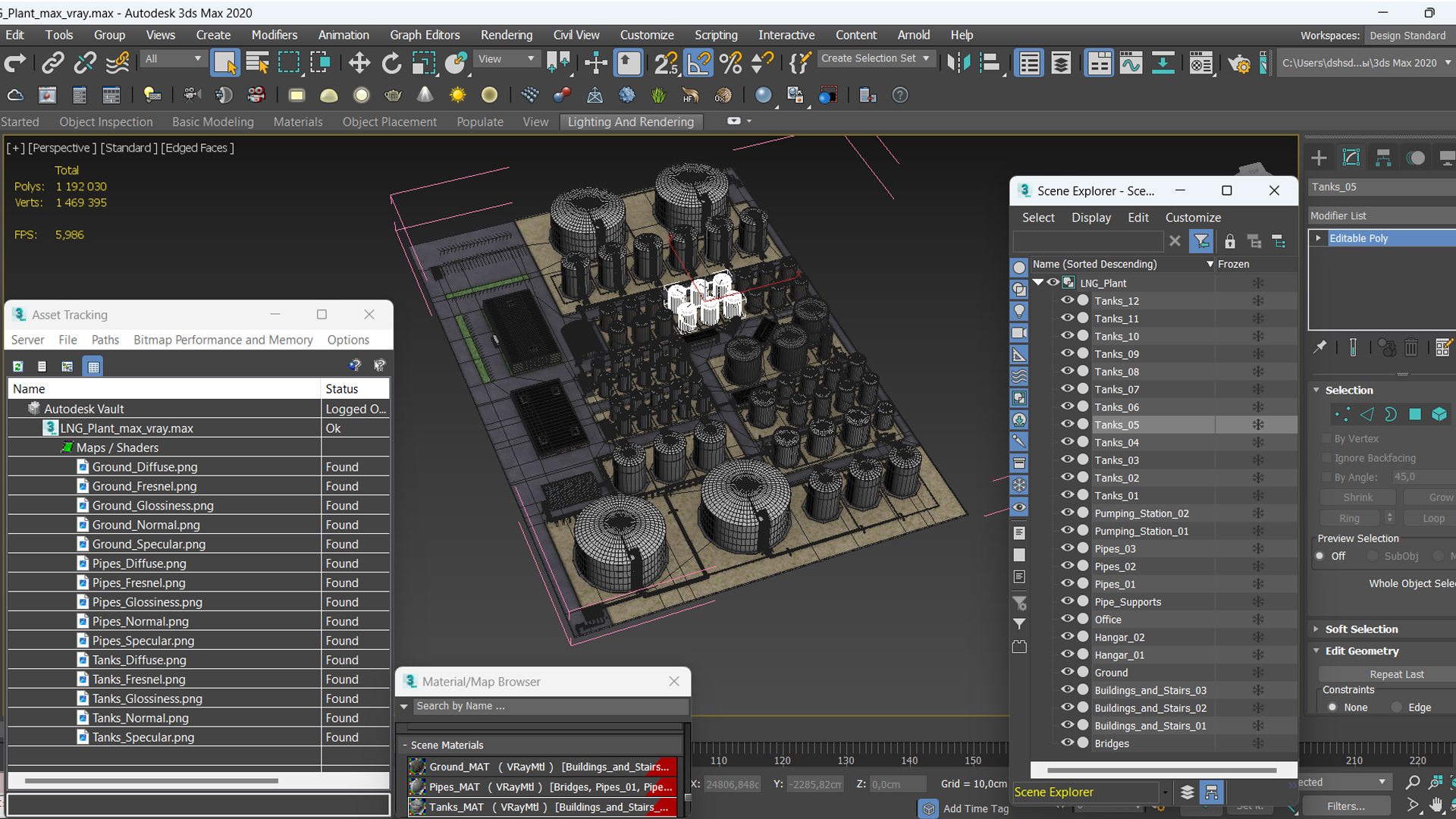The image size is (1456, 819).
Task: Click the Mirror tool icon
Action: point(958,63)
